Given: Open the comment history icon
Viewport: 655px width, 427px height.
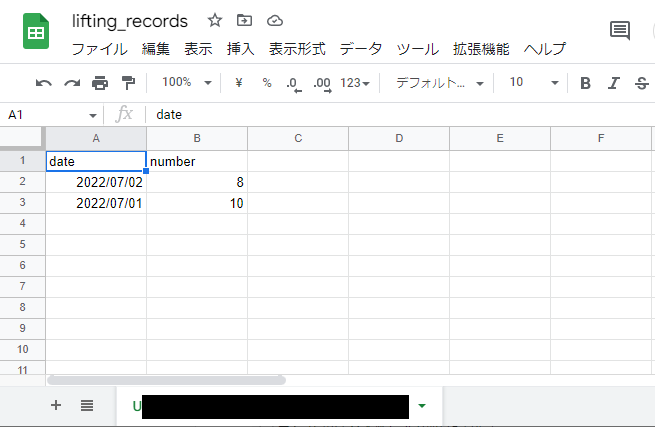Looking at the screenshot, I should [x=620, y=30].
